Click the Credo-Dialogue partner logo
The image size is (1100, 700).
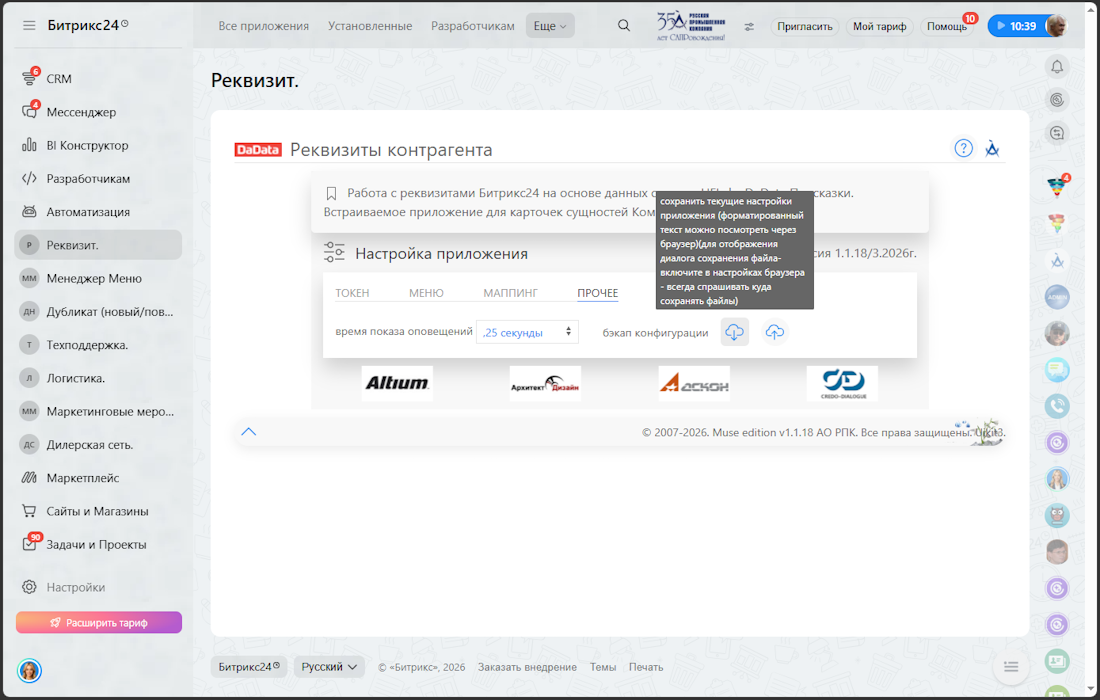pos(842,383)
